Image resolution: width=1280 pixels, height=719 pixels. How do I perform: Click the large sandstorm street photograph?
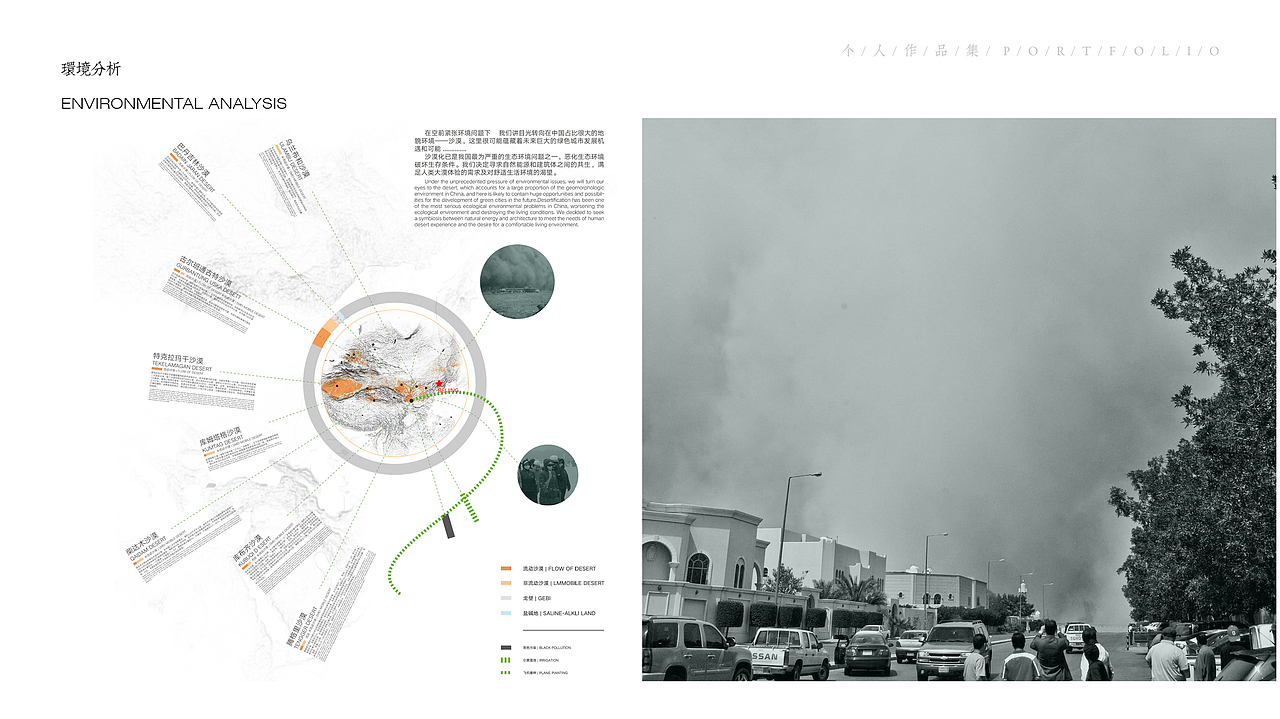coord(959,400)
